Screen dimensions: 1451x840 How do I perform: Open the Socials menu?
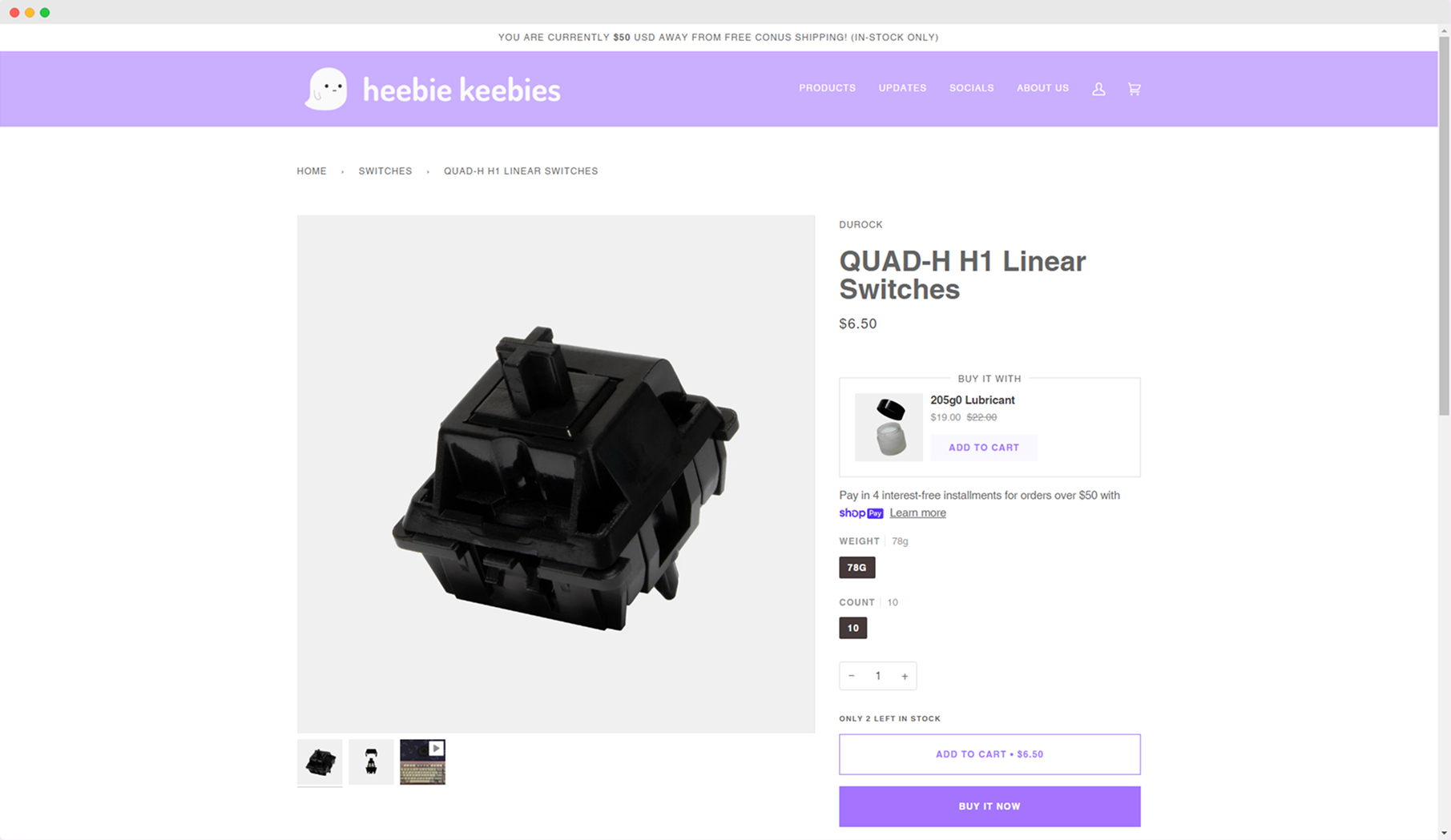coord(971,88)
